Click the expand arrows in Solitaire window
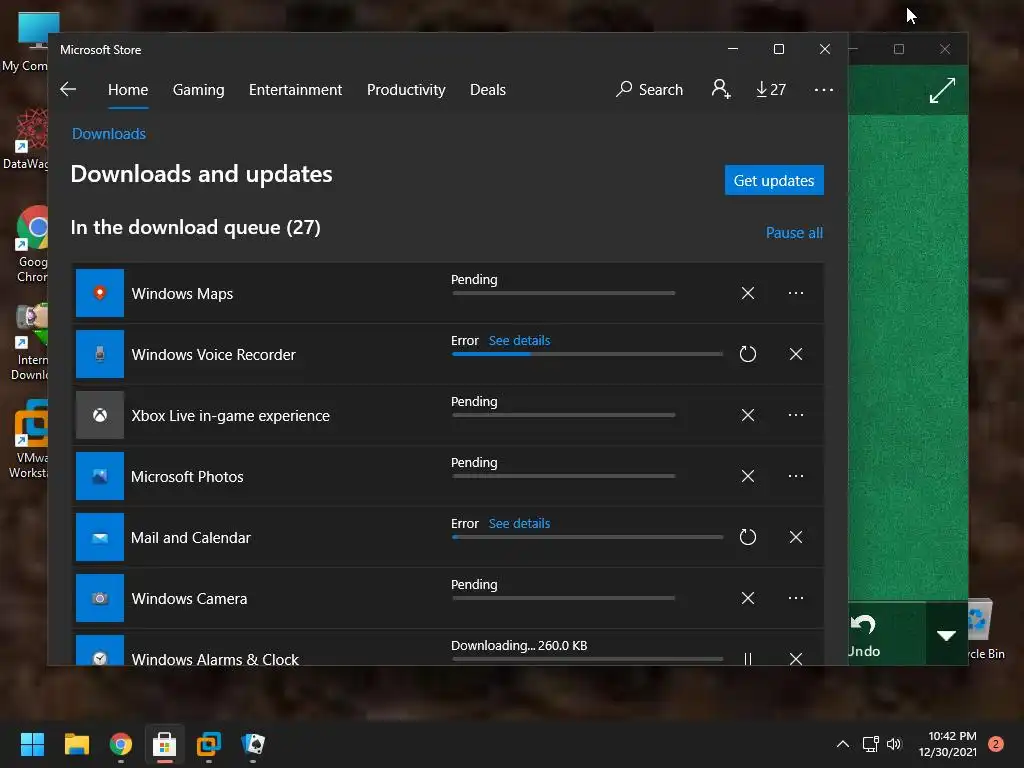 tap(942, 91)
